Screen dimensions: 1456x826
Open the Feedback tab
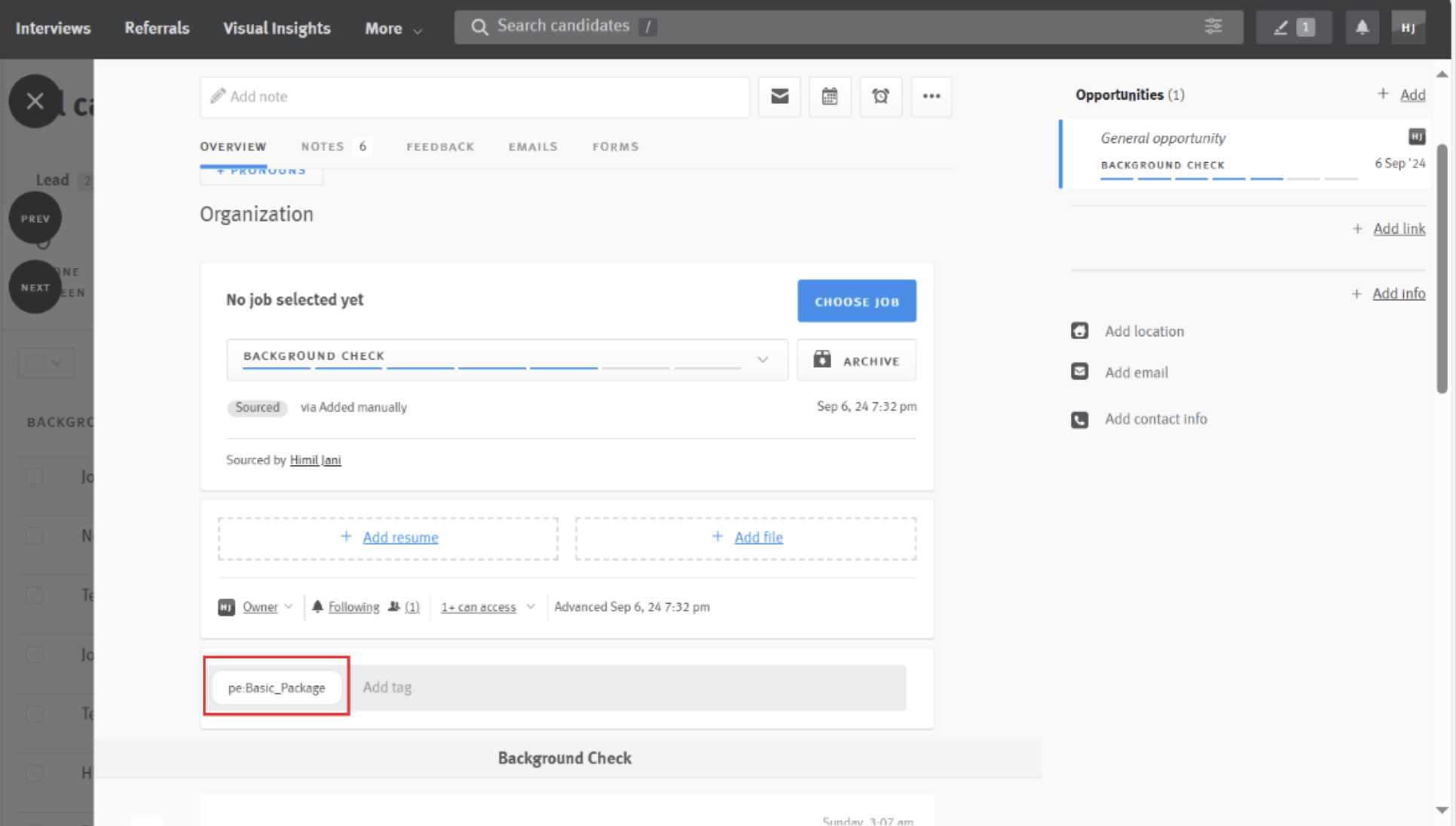[x=440, y=146]
